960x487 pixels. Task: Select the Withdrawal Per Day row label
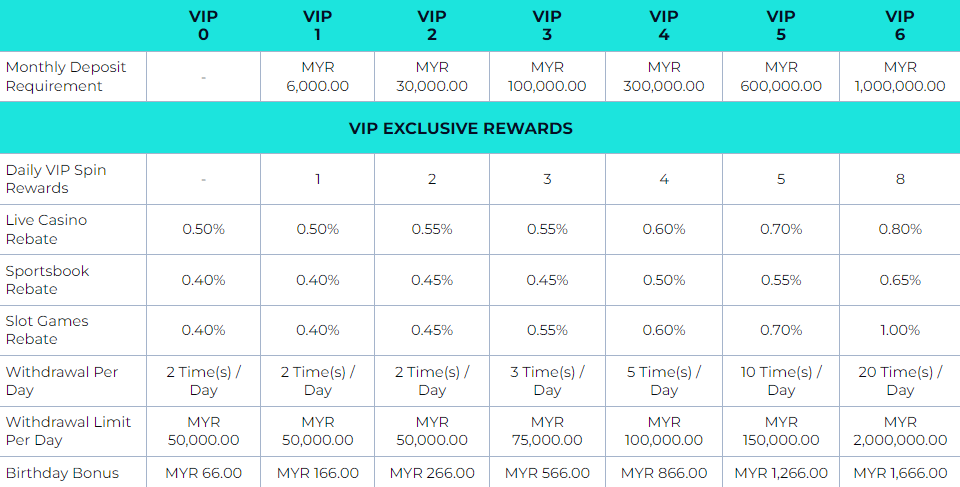coord(62,381)
